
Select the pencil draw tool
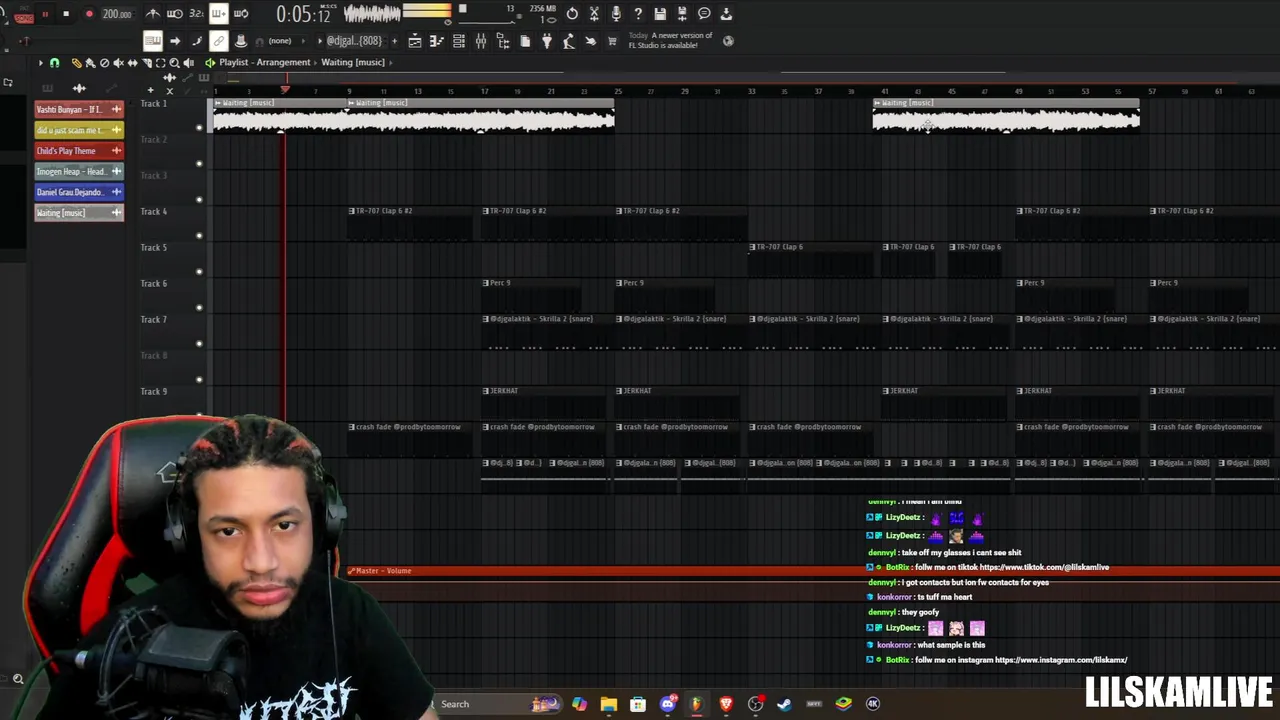click(x=76, y=63)
